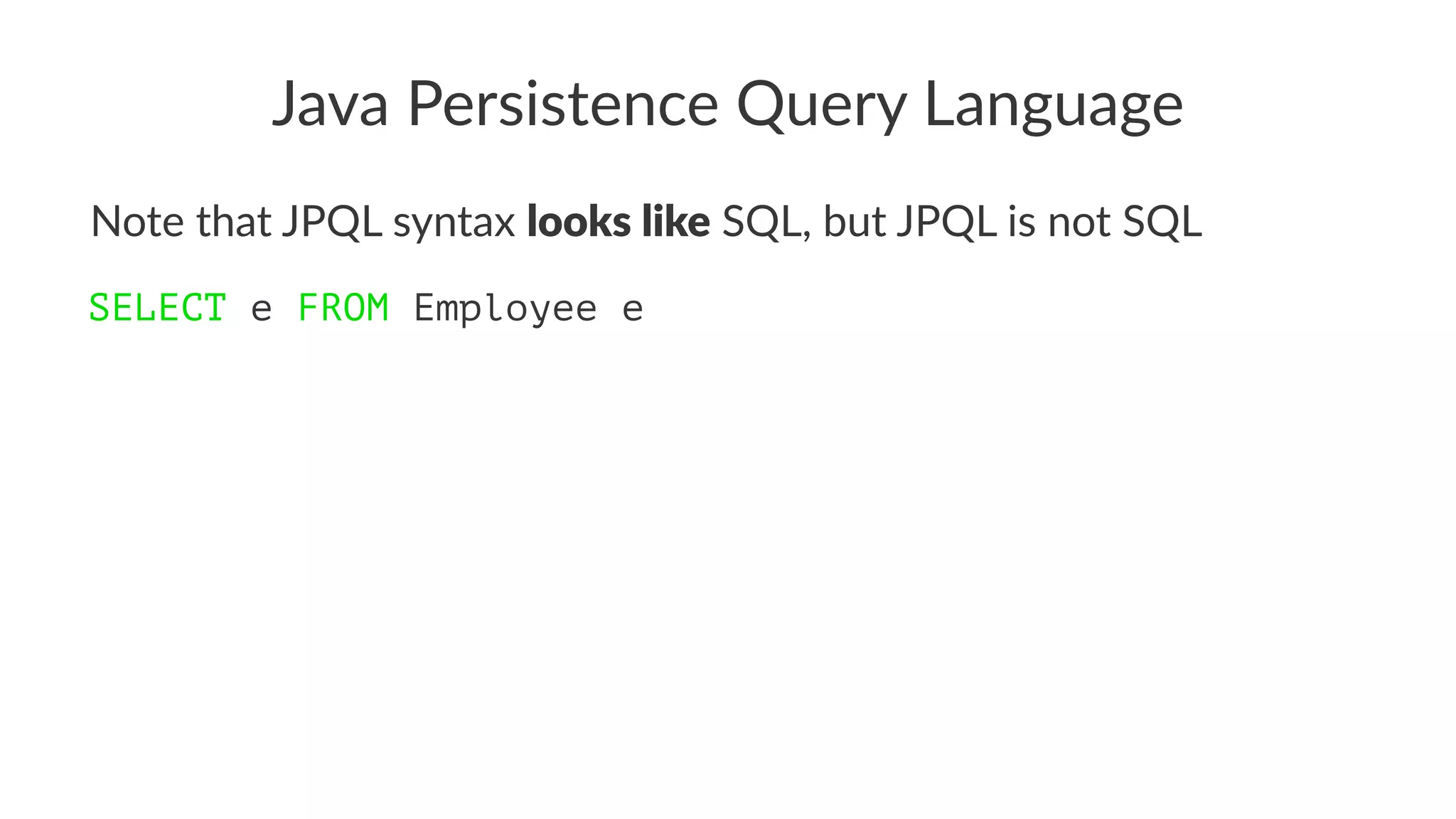Click the first "JPQL" in the sentence
Screen dimensions: 1456x819
coord(331,222)
